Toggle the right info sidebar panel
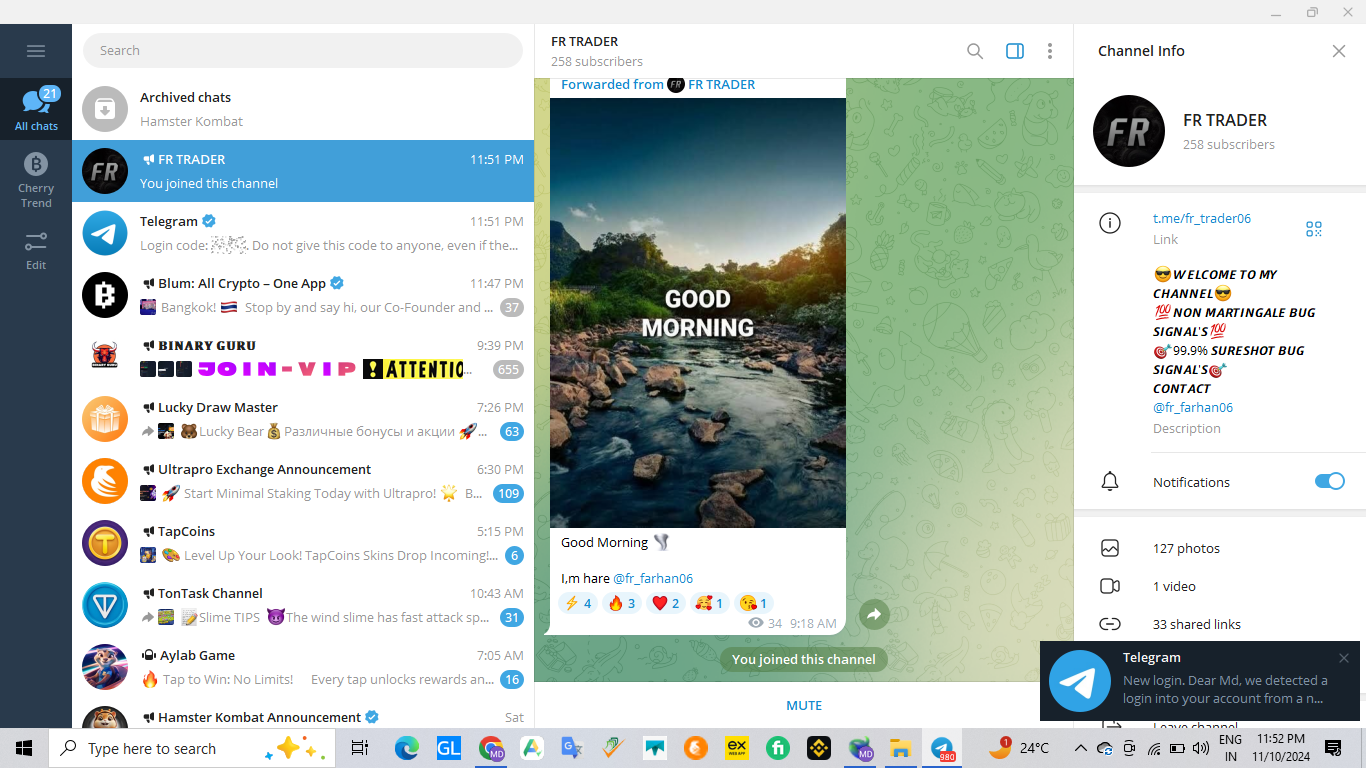 pyautogui.click(x=1015, y=51)
